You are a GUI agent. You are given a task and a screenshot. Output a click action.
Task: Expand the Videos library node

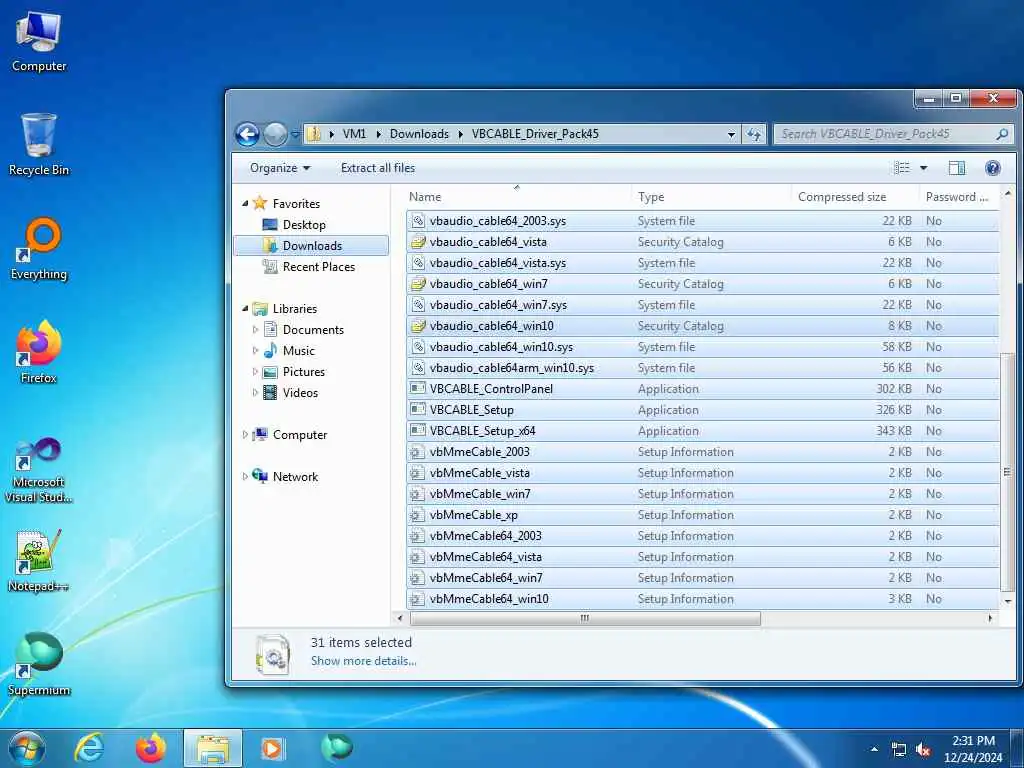pyautogui.click(x=255, y=392)
